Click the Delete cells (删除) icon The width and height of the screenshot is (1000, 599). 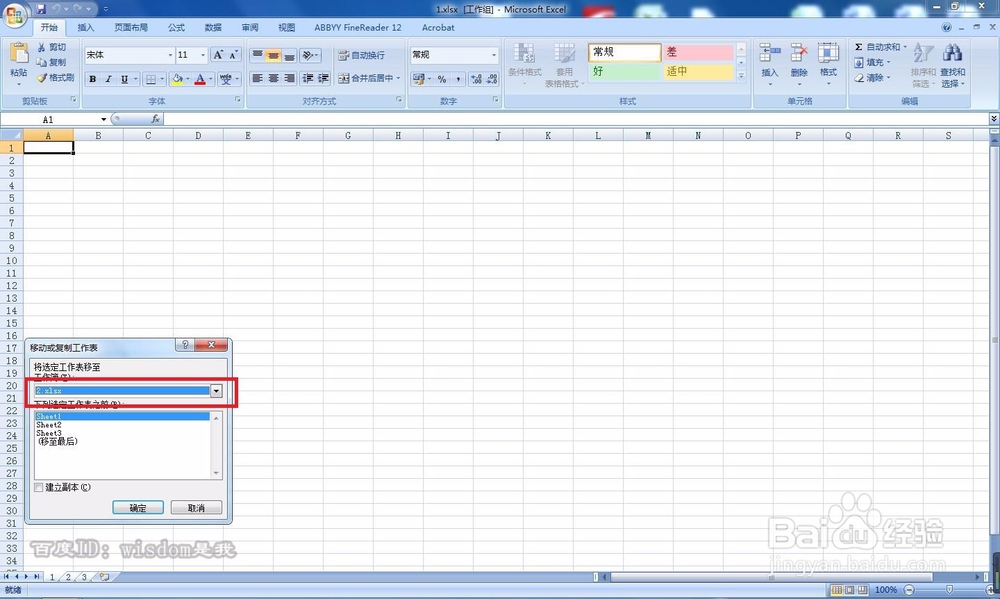click(x=799, y=52)
